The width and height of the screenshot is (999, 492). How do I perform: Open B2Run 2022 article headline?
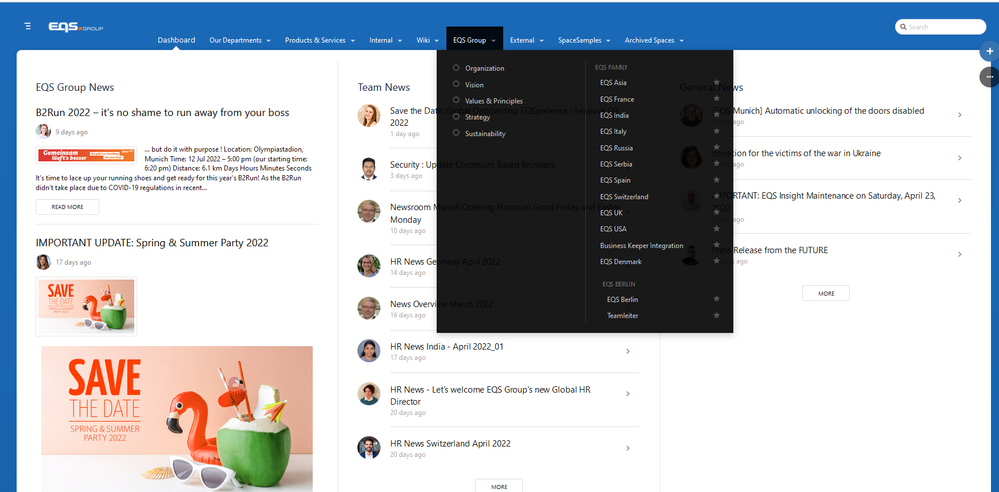coord(162,113)
